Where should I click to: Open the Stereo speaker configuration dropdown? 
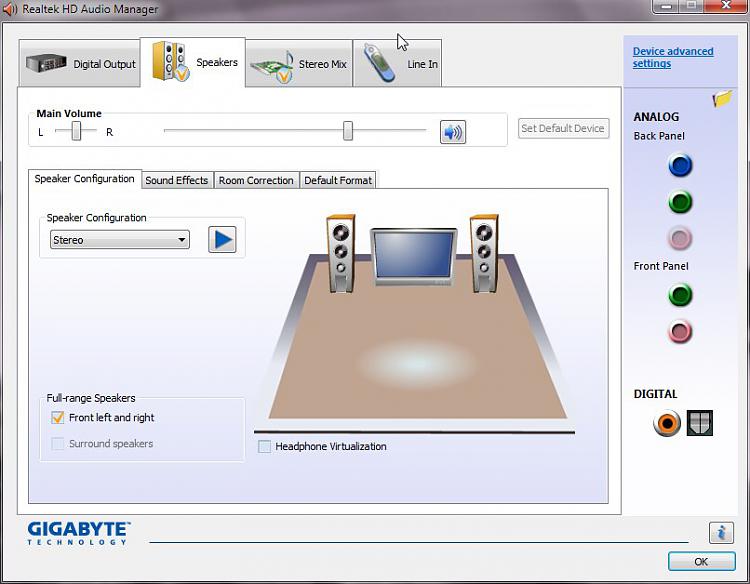(120, 240)
